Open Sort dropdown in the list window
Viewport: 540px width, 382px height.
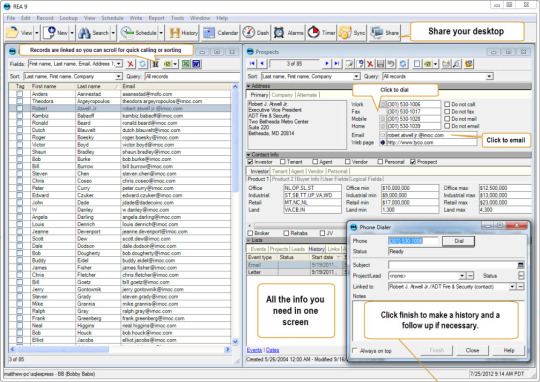(x=119, y=76)
